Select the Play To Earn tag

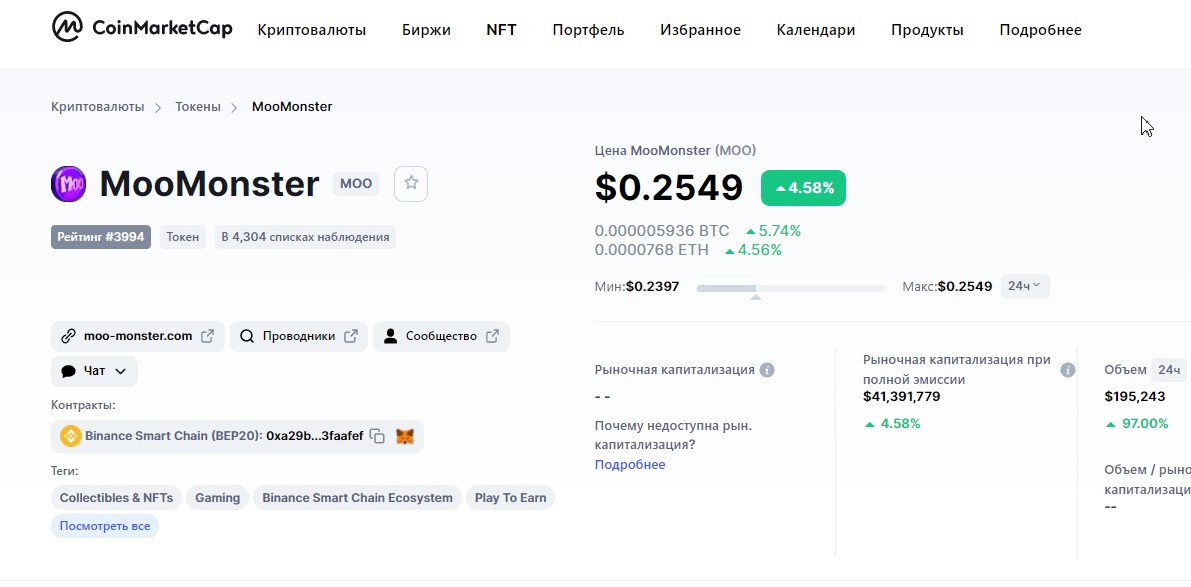(x=510, y=498)
